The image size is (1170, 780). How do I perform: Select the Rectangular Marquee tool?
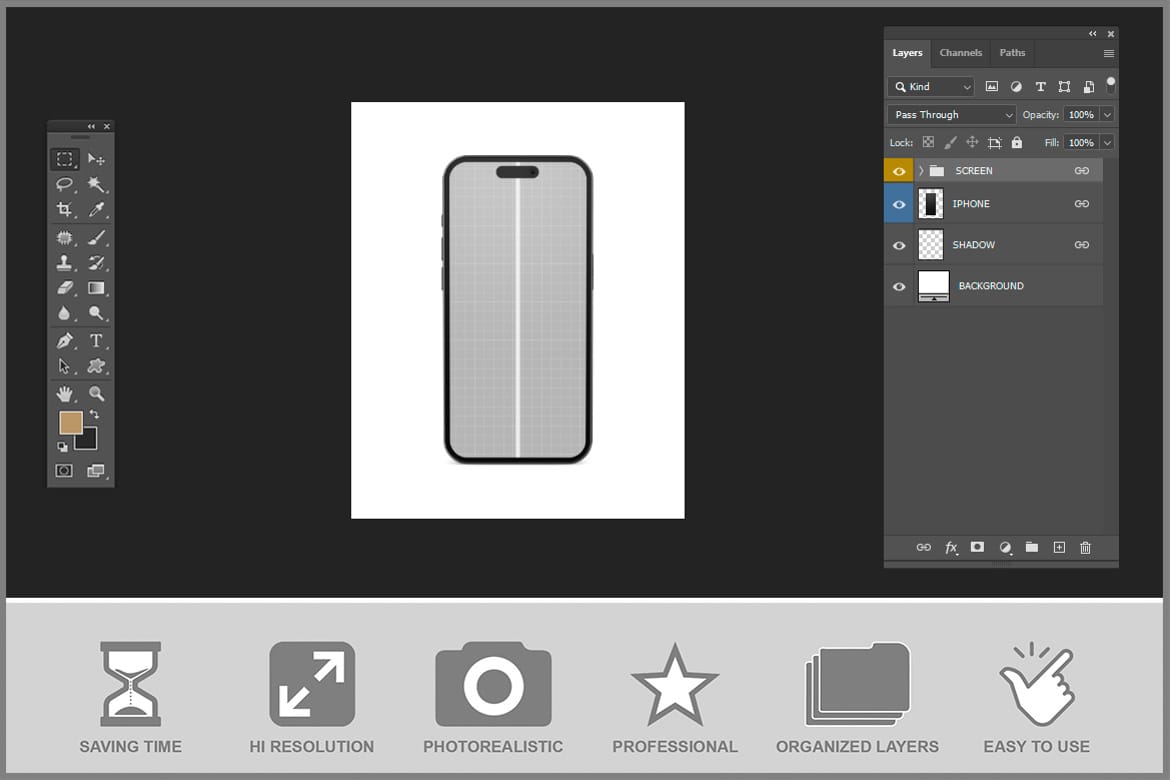coord(65,159)
